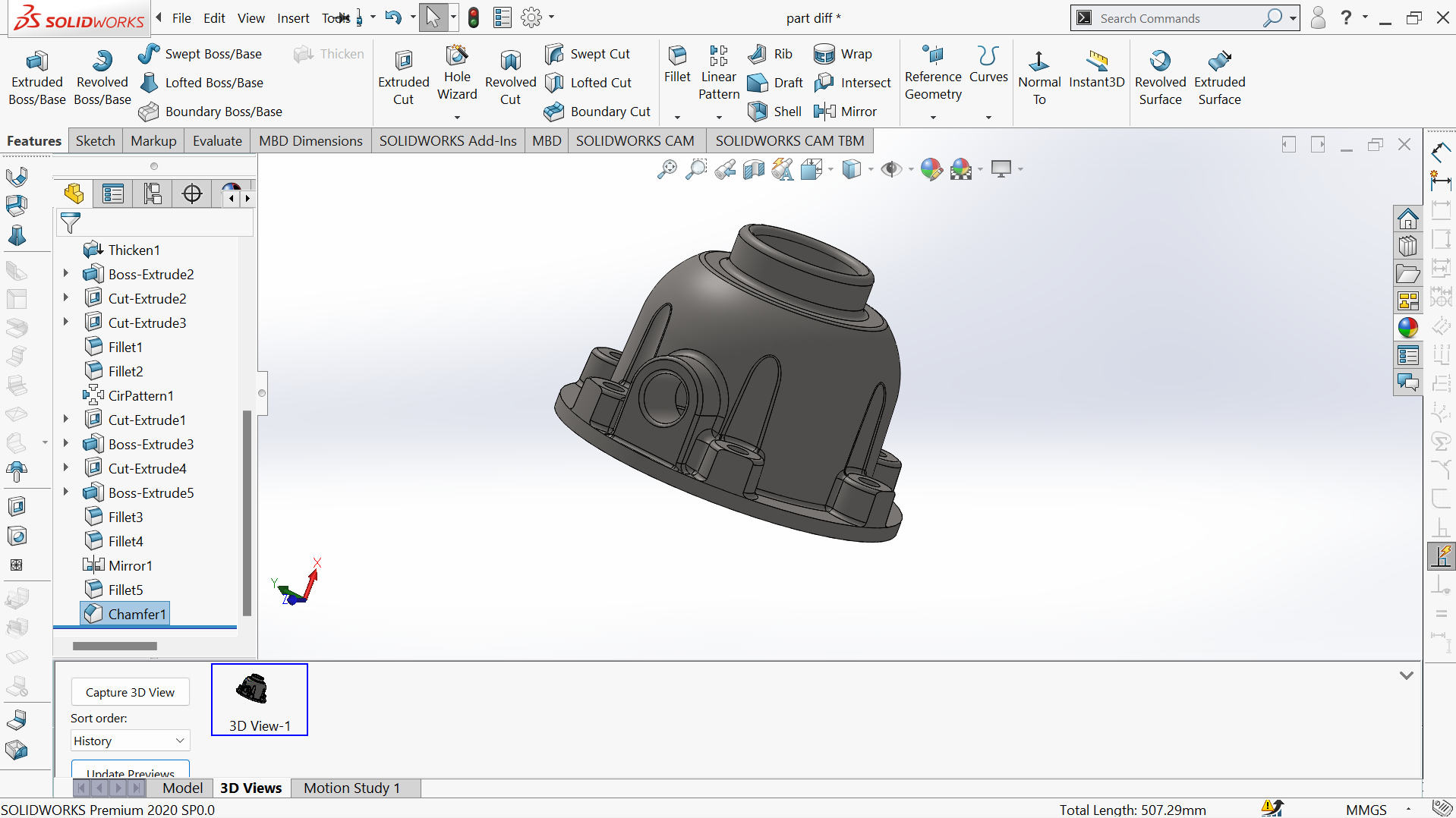Click Zoom to Fit icon
The height and width of the screenshot is (818, 1456).
(x=667, y=169)
